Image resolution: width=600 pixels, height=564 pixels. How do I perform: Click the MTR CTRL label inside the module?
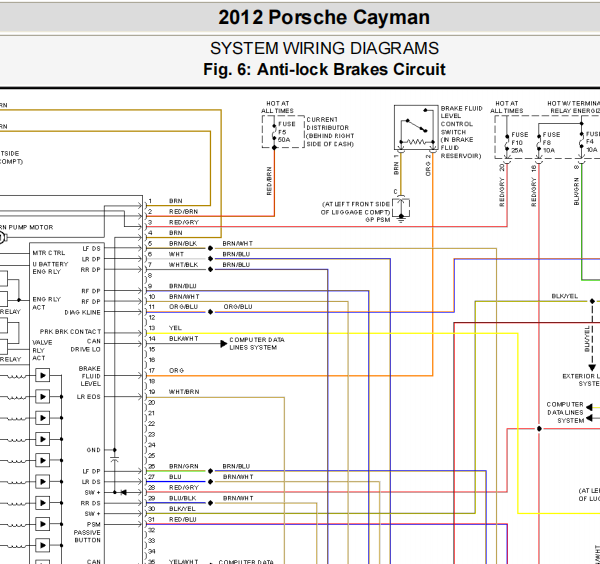49,253
